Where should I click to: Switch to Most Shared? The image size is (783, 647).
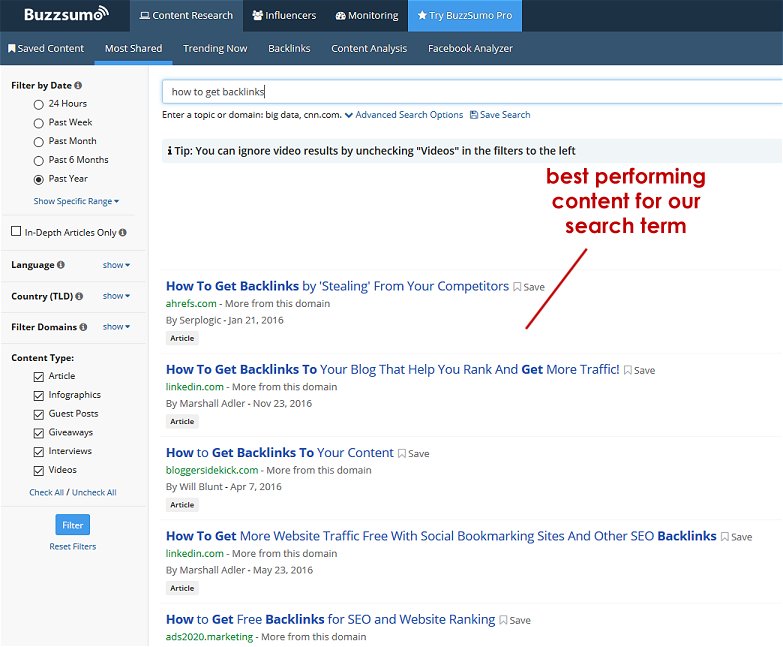click(133, 48)
